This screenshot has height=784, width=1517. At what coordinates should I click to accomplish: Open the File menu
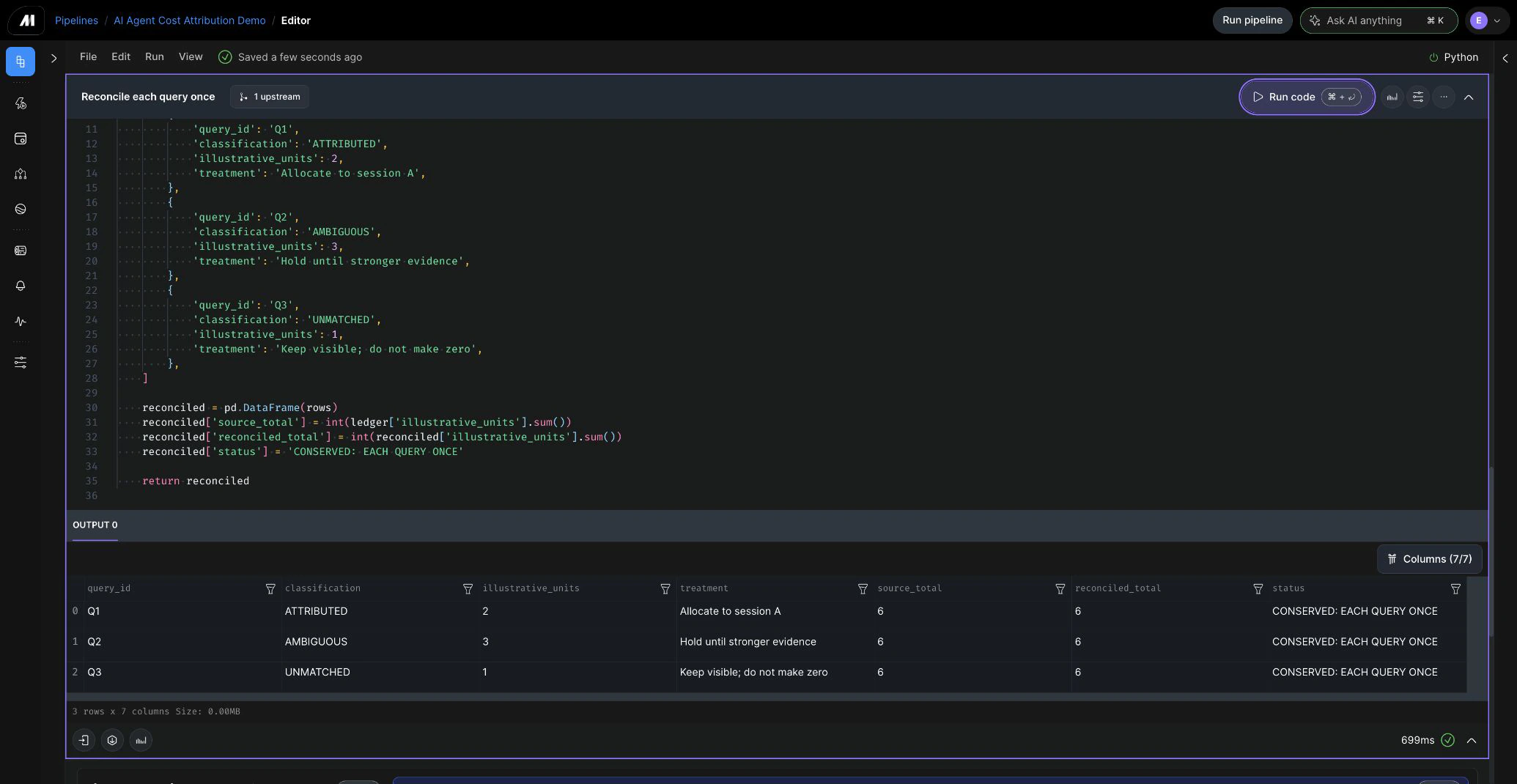[88, 56]
